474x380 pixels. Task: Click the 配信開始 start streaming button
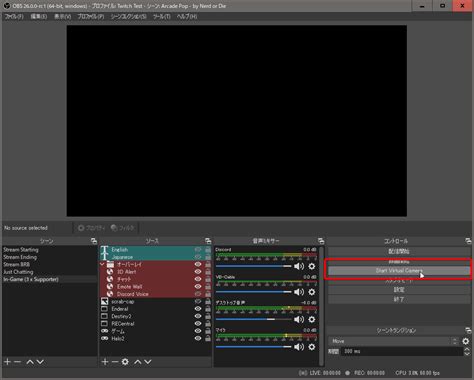pos(399,251)
